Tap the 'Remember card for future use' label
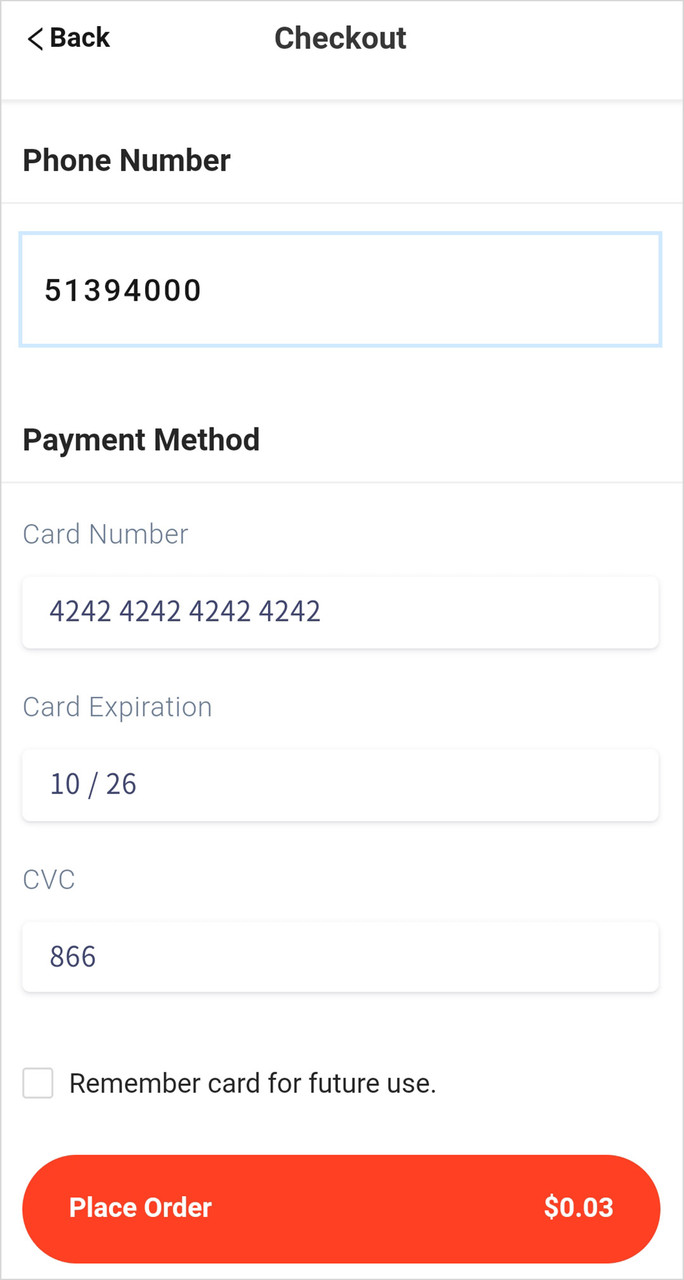 pyautogui.click(x=253, y=1083)
